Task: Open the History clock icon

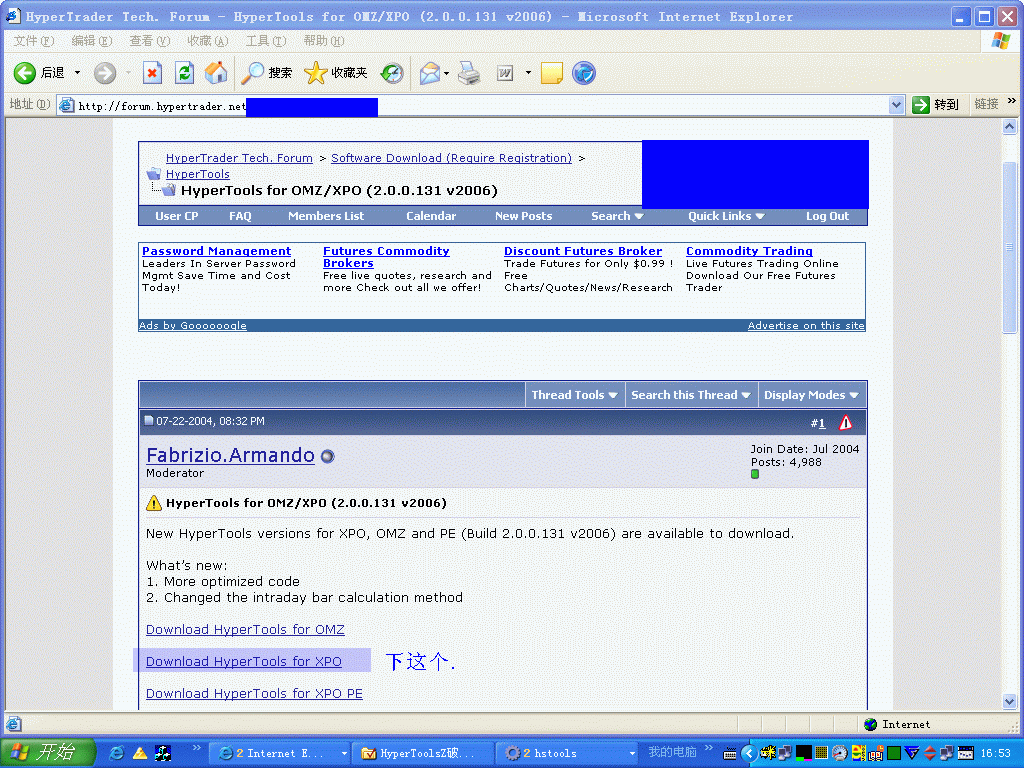Action: [392, 73]
